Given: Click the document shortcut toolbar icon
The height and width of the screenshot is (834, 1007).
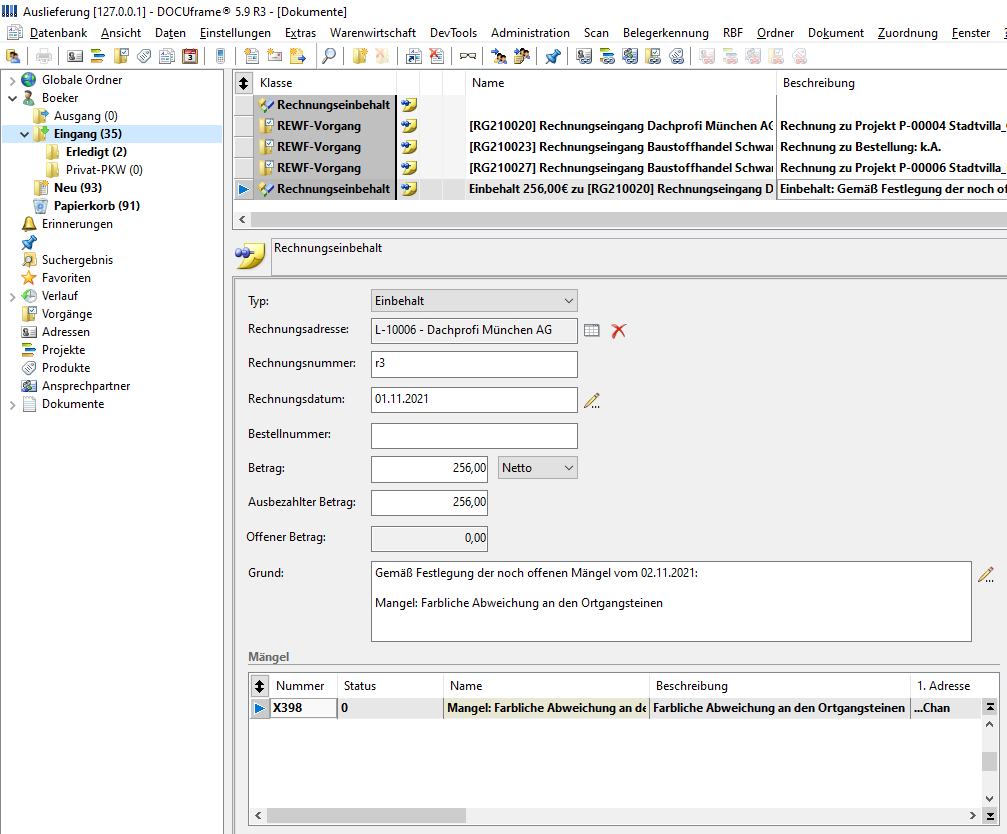Looking at the screenshot, I should [414, 56].
